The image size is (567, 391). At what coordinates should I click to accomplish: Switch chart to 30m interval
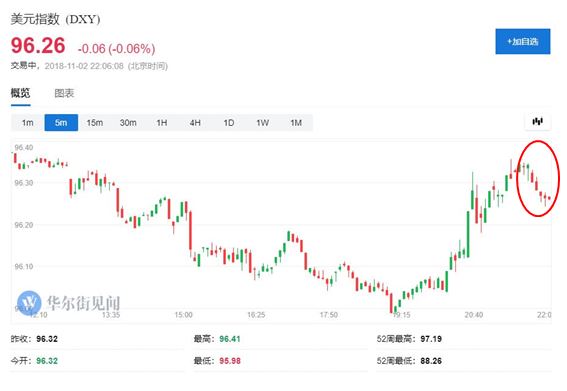click(128, 123)
